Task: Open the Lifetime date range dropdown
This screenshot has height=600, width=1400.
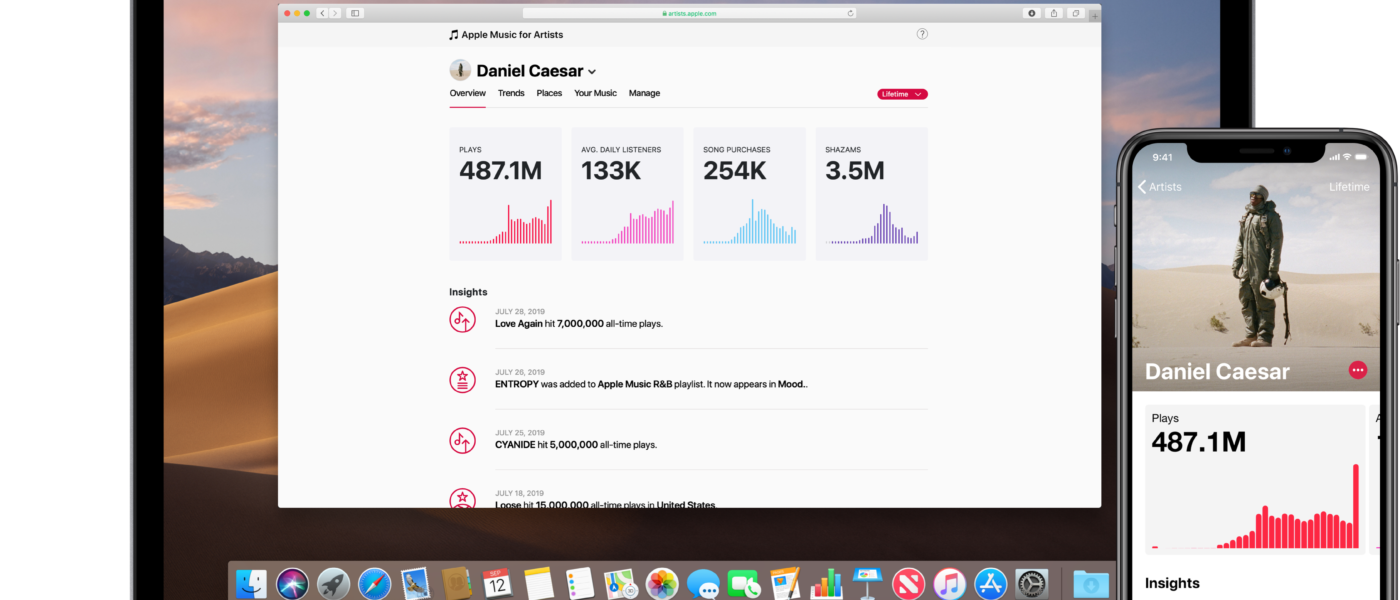Action: 902,94
